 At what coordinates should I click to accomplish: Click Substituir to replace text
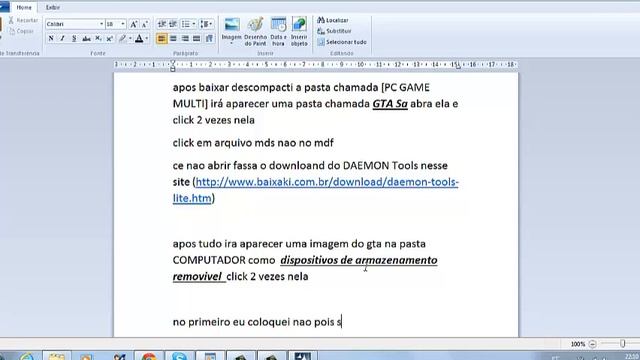[x=334, y=31]
